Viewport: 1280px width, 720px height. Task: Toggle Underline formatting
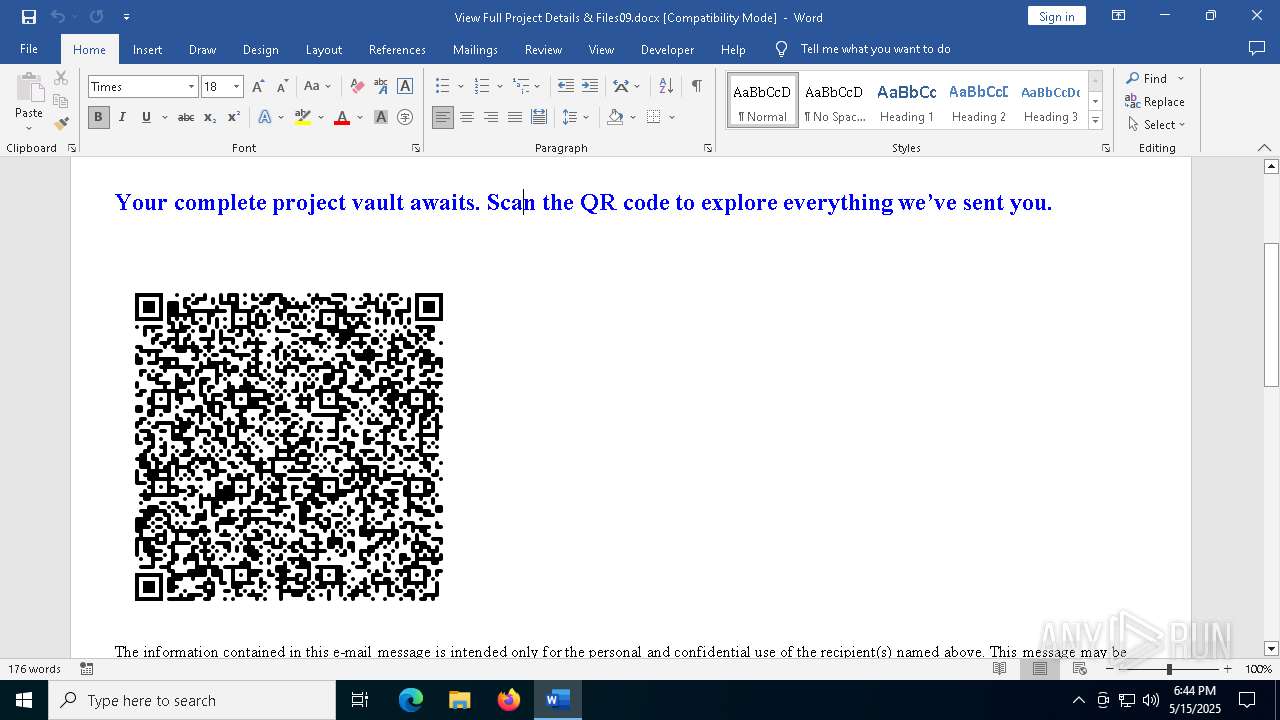[146, 118]
